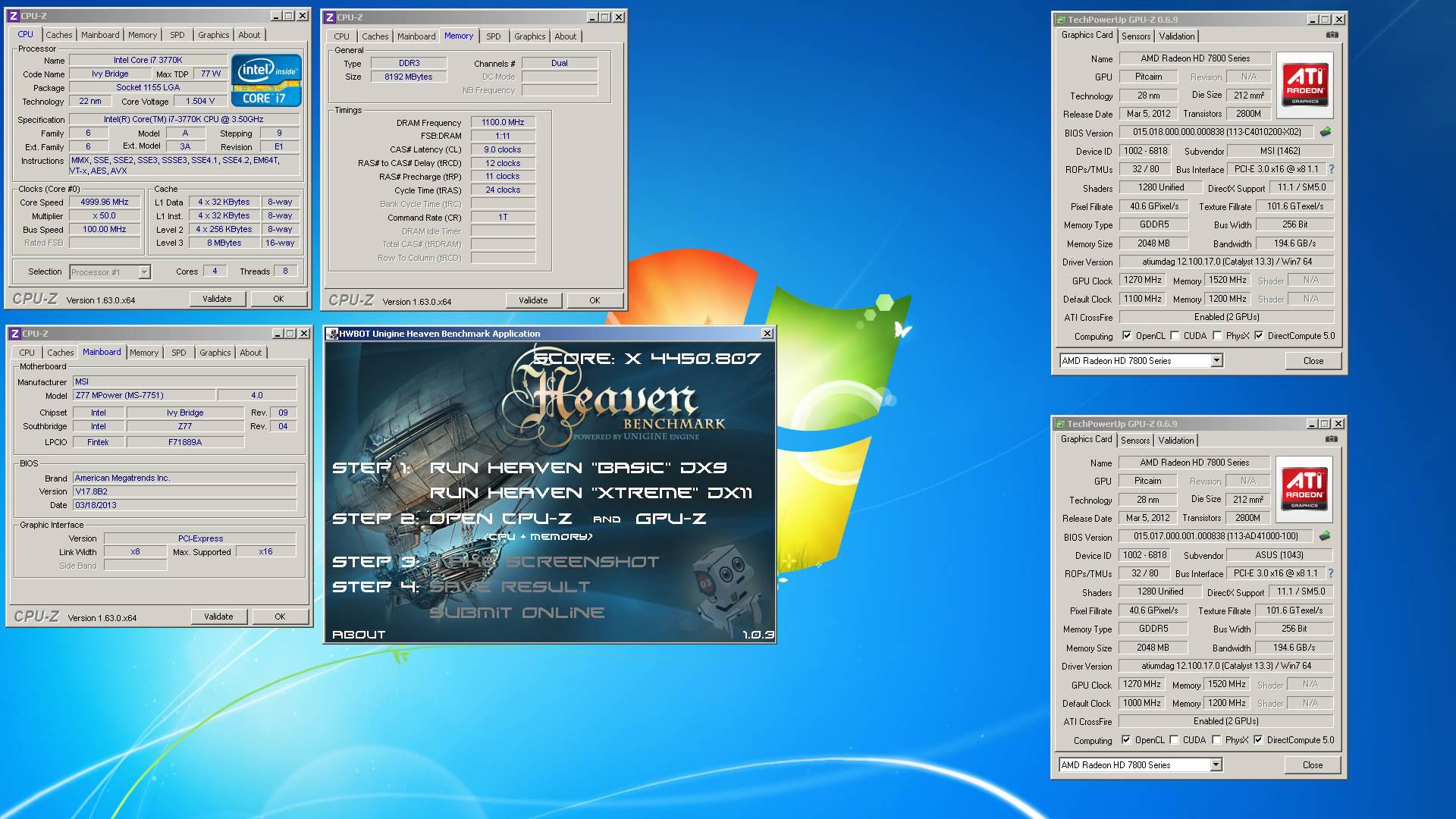Screen dimensions: 1456x819
Task: Switch to Caches tab in CPU-Z CPU window
Action: (x=59, y=35)
